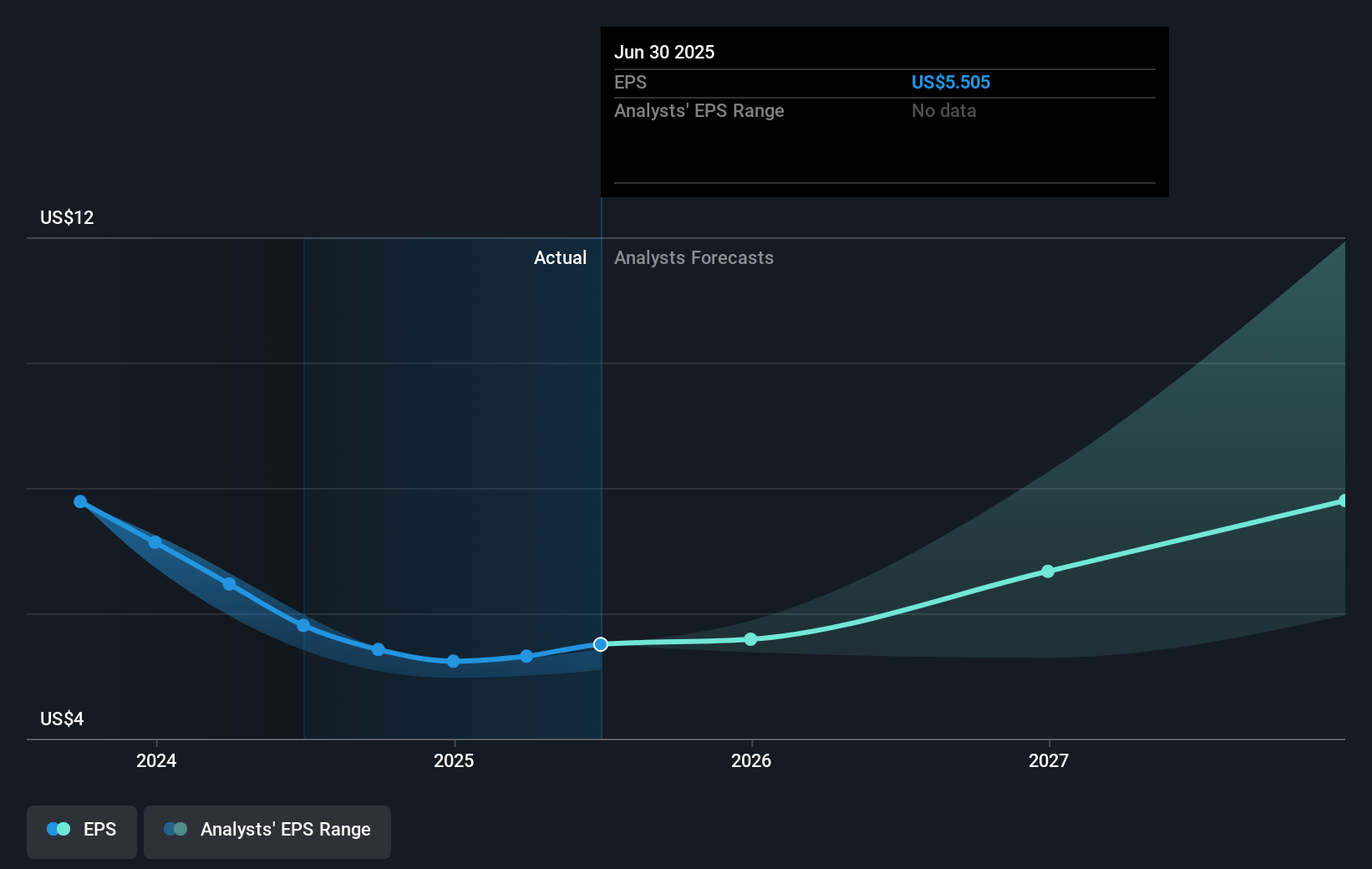Click the US$4 y-axis label
The height and width of the screenshot is (869, 1372).
62,719
